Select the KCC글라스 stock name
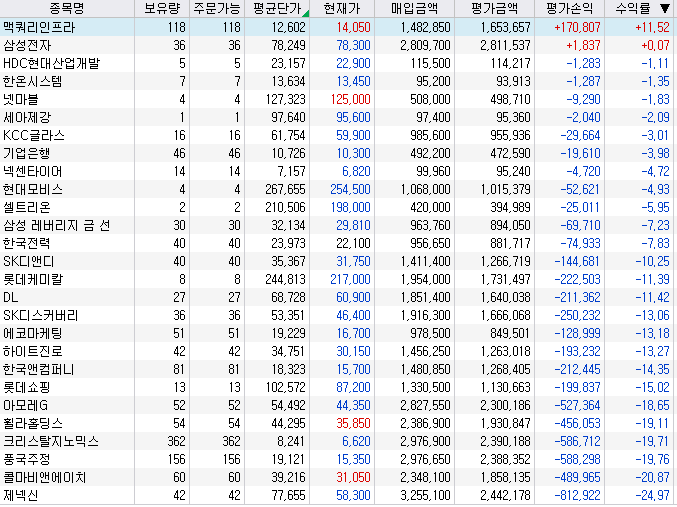The width and height of the screenshot is (677, 507). pyautogui.click(x=34, y=135)
